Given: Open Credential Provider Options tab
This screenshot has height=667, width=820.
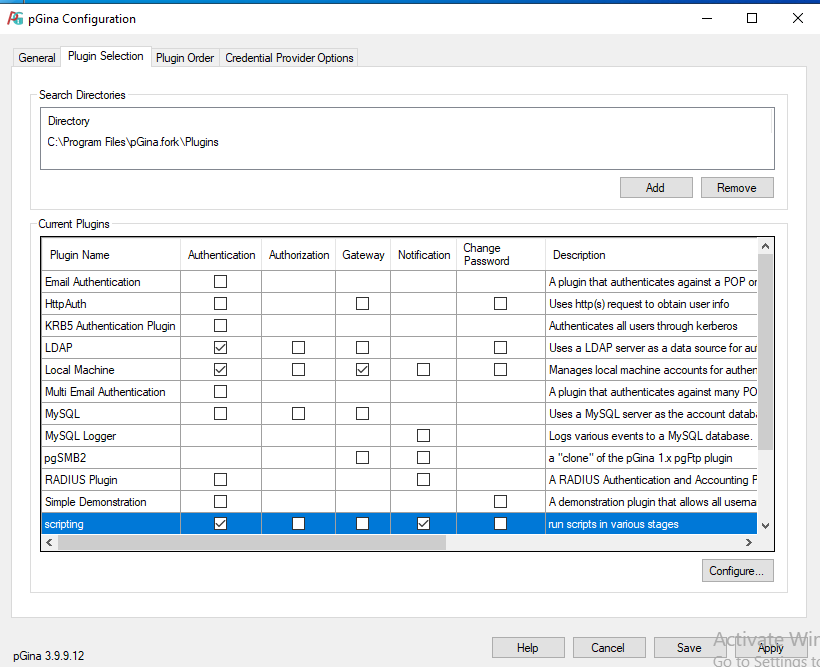Looking at the screenshot, I should coord(289,58).
